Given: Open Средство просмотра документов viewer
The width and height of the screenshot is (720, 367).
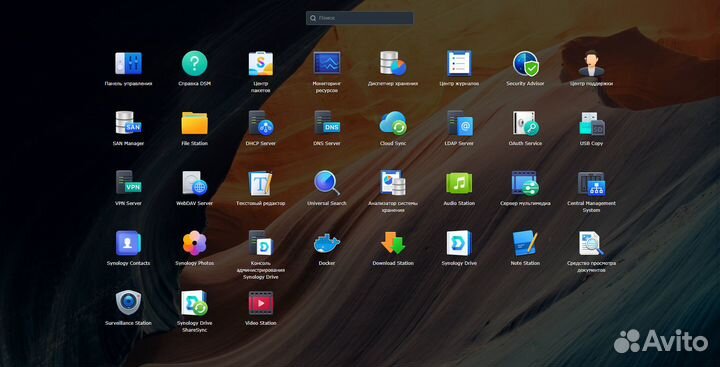Looking at the screenshot, I should (x=591, y=243).
